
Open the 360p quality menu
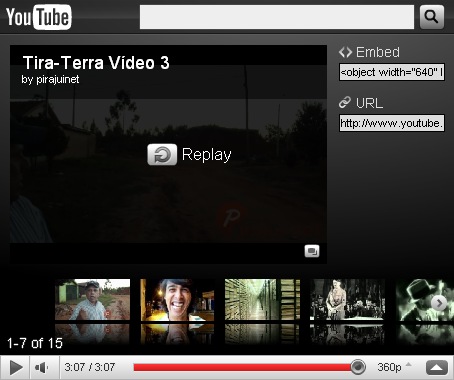coord(394,367)
